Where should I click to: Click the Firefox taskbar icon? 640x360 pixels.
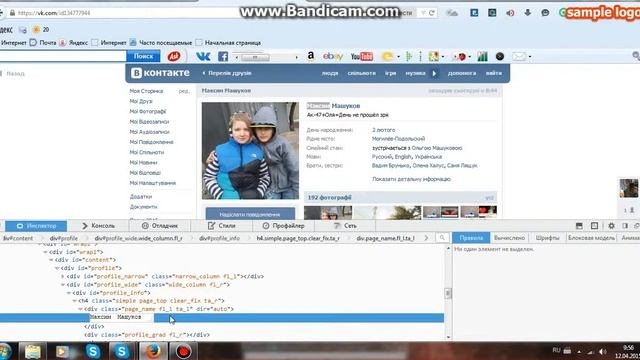[153, 351]
